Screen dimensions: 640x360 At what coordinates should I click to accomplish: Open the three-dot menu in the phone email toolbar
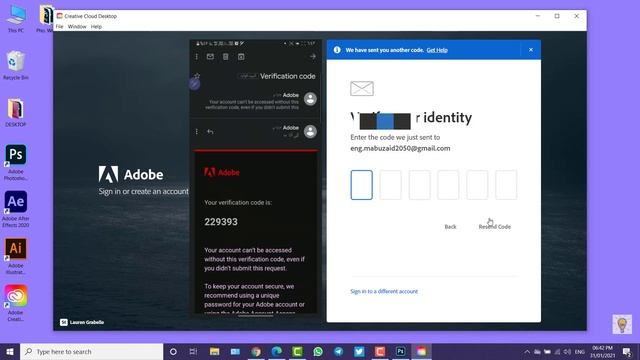[196, 57]
